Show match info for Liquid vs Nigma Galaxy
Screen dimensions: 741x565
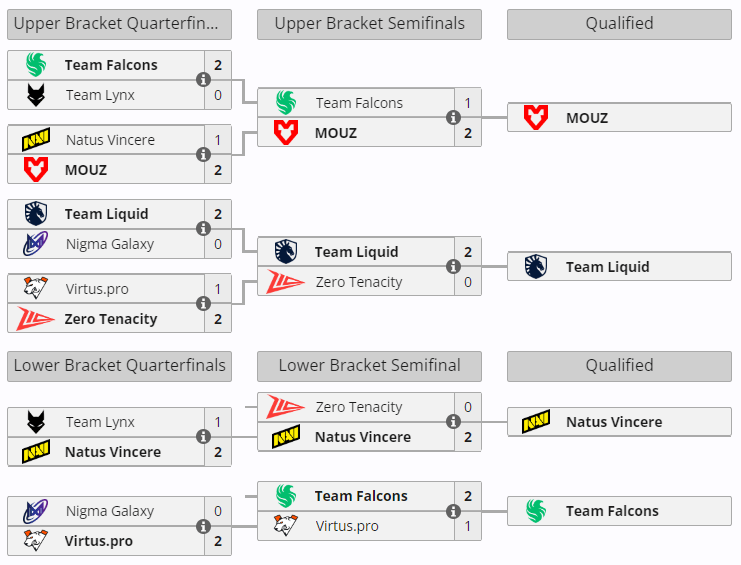coord(204,229)
